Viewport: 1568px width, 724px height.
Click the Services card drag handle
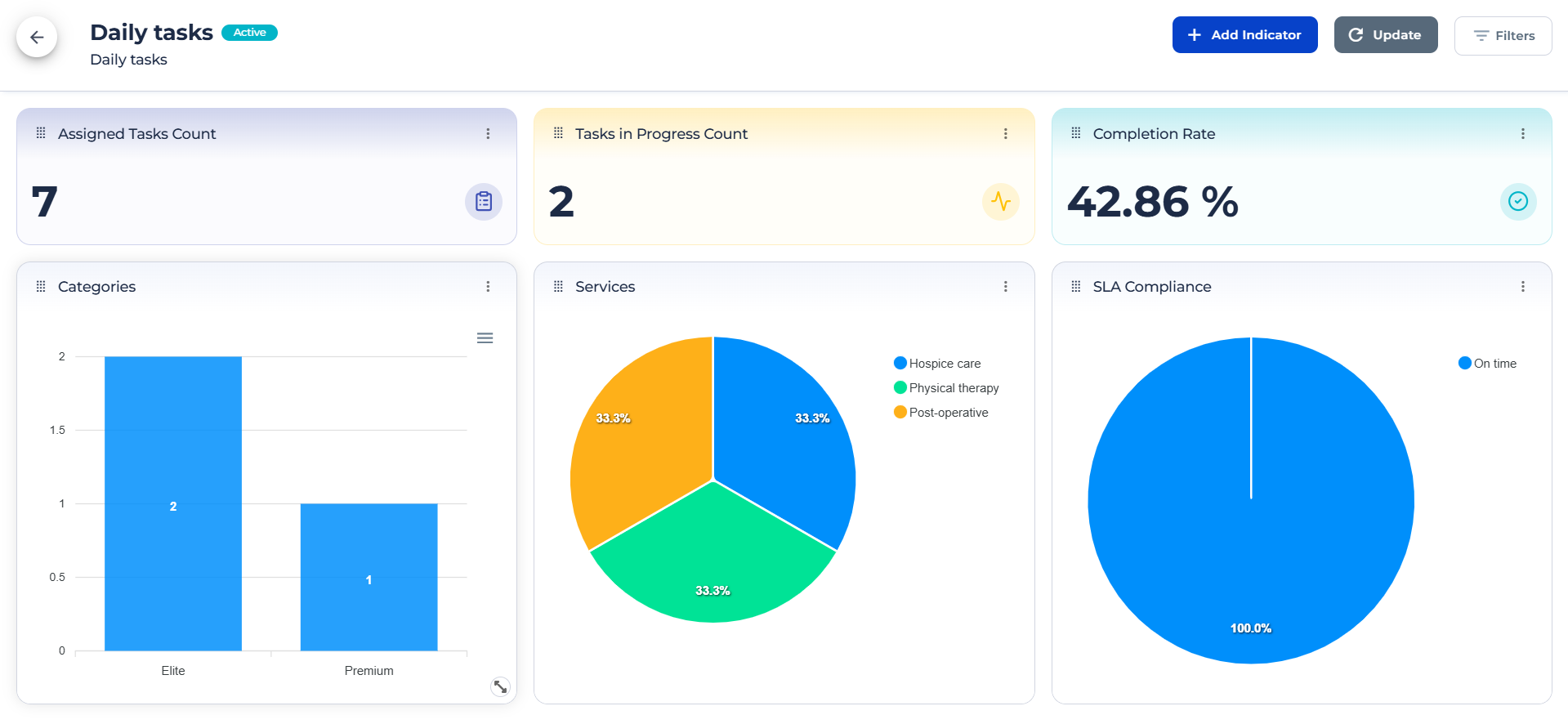[x=558, y=287]
